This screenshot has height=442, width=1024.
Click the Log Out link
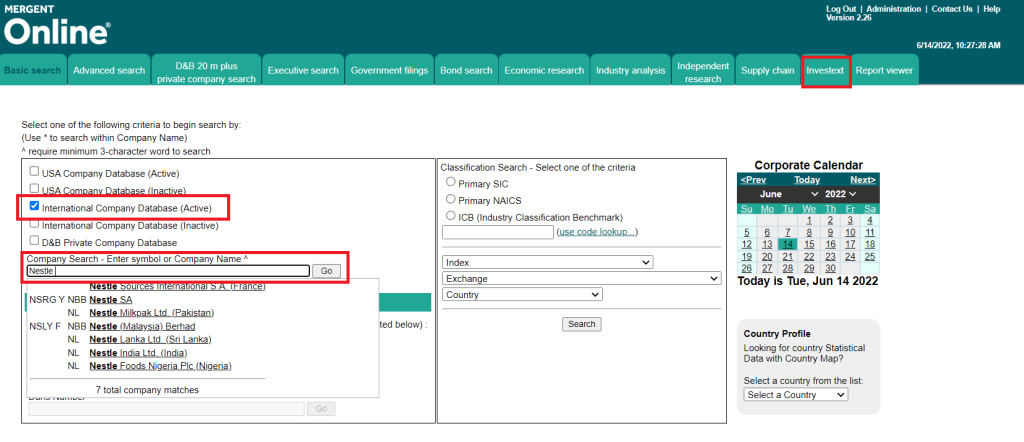(840, 9)
